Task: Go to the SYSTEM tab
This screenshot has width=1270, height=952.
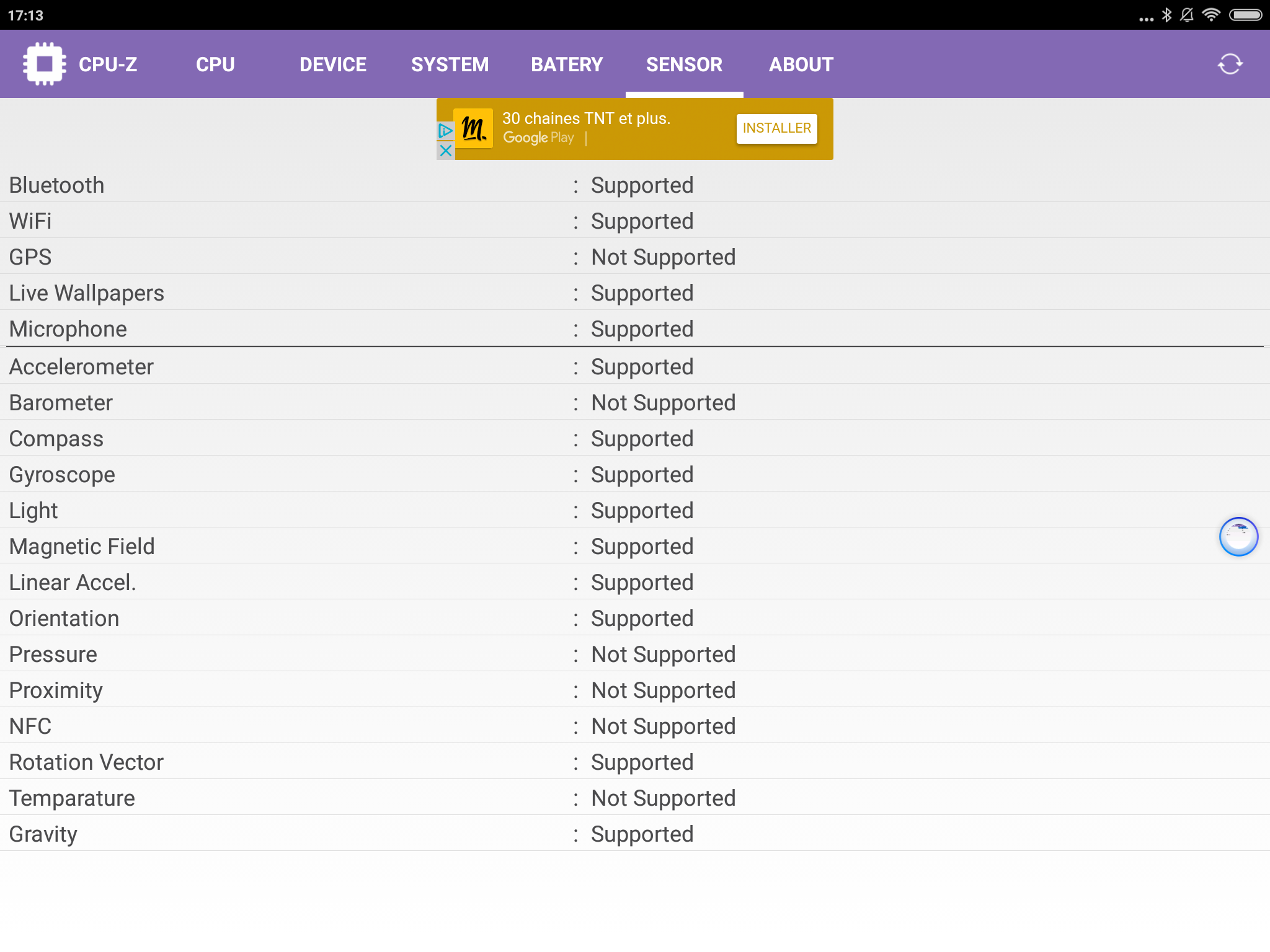Action: coord(450,64)
